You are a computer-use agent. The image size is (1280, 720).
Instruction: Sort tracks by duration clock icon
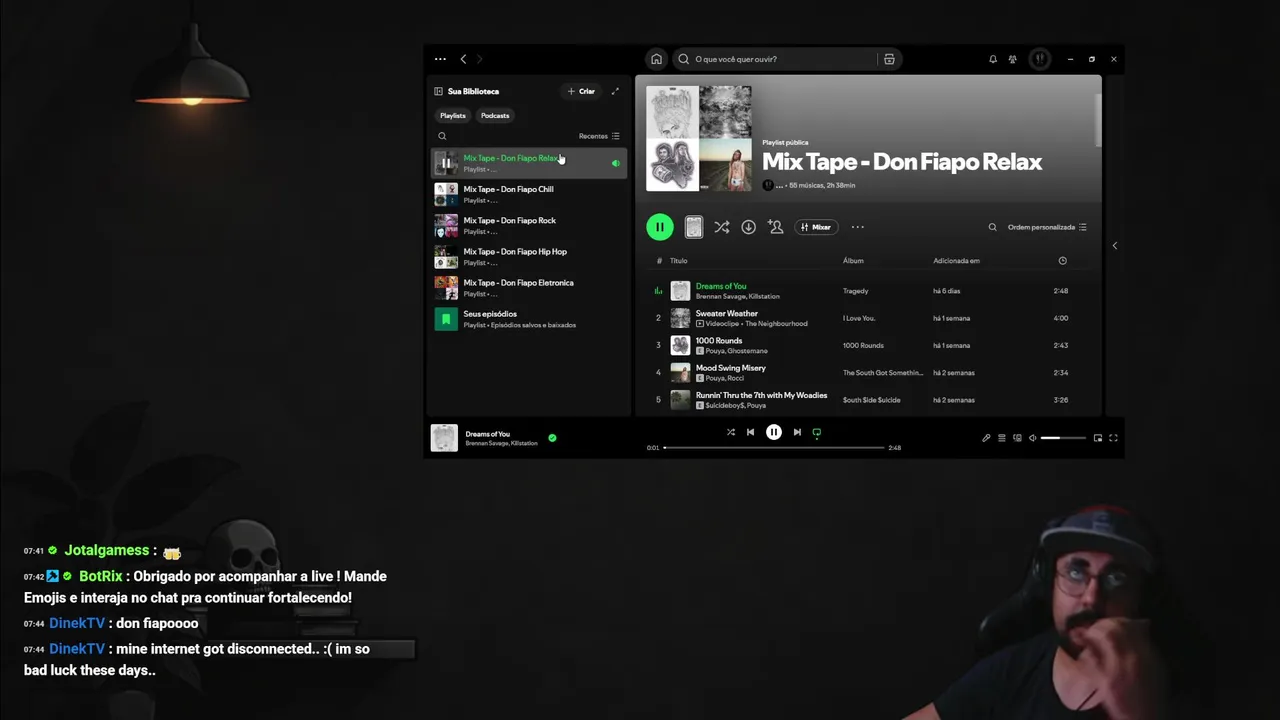[1062, 261]
